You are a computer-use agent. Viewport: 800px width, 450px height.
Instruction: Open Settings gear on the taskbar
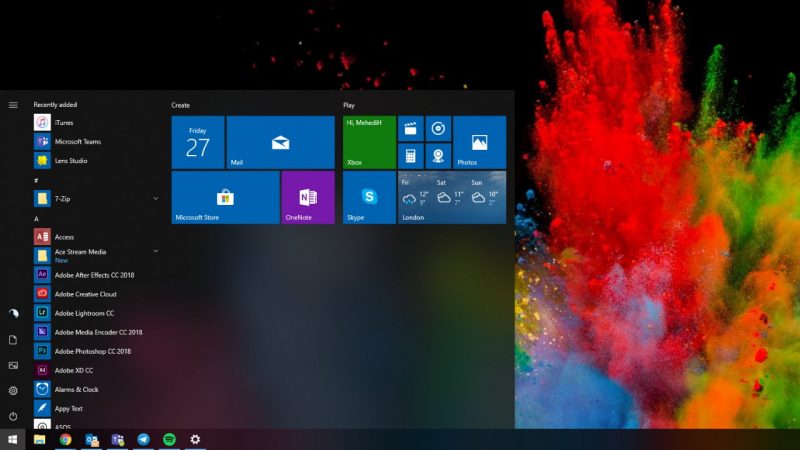coord(195,439)
